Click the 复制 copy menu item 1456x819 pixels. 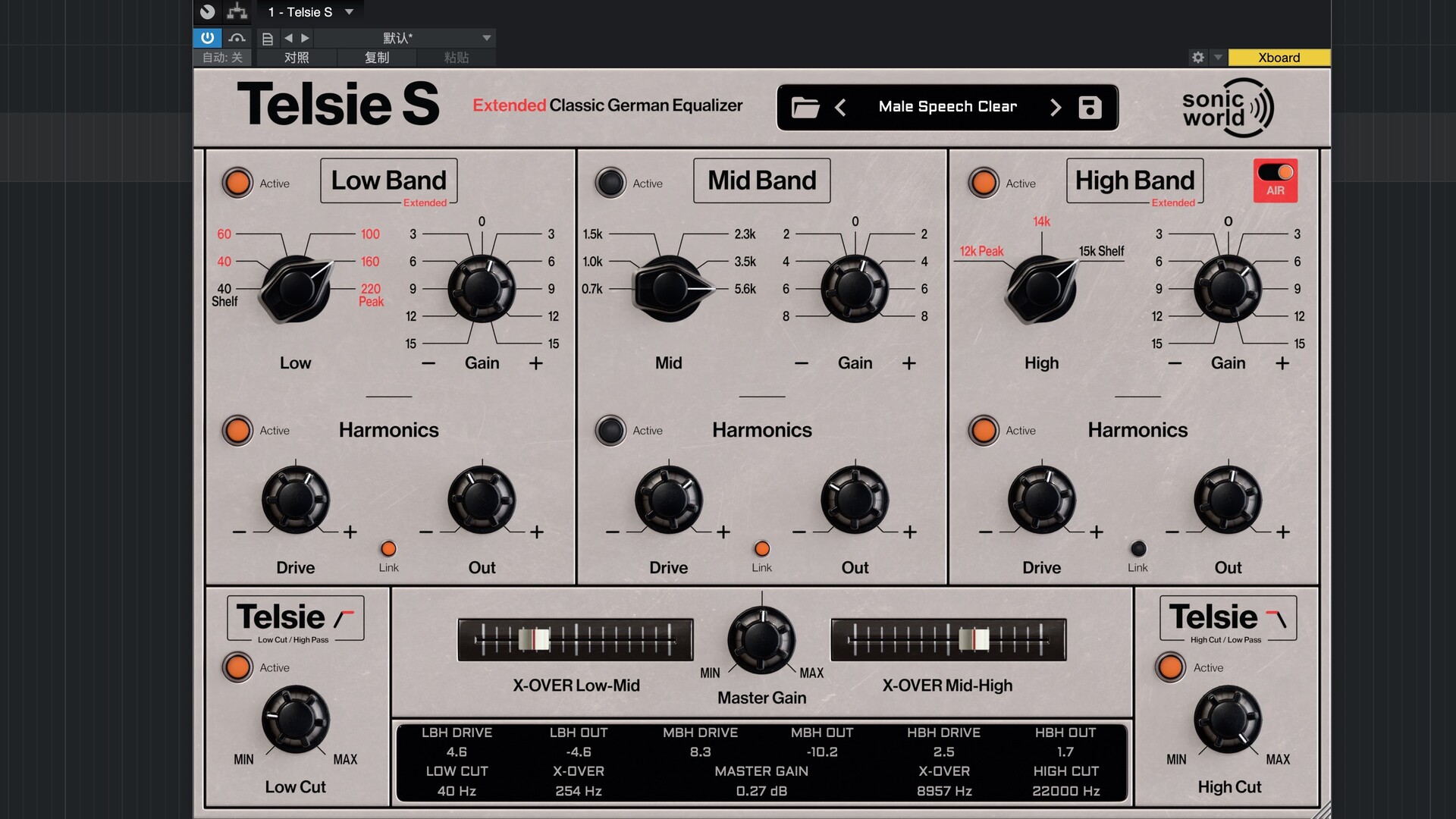[x=377, y=58]
